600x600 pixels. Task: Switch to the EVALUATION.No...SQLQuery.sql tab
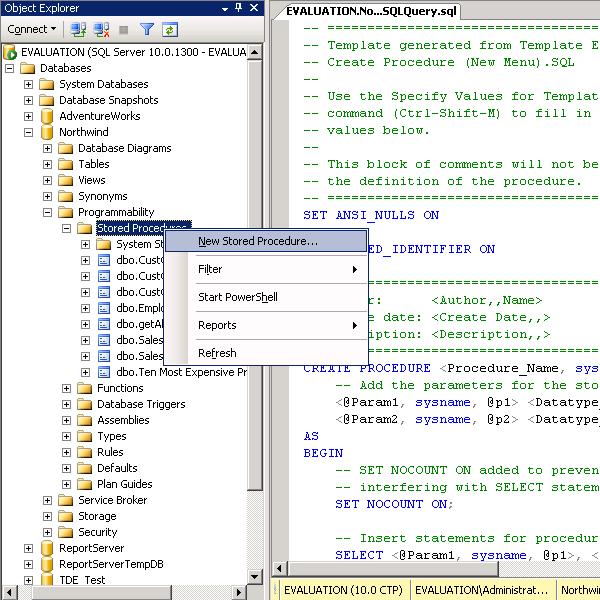(371, 11)
